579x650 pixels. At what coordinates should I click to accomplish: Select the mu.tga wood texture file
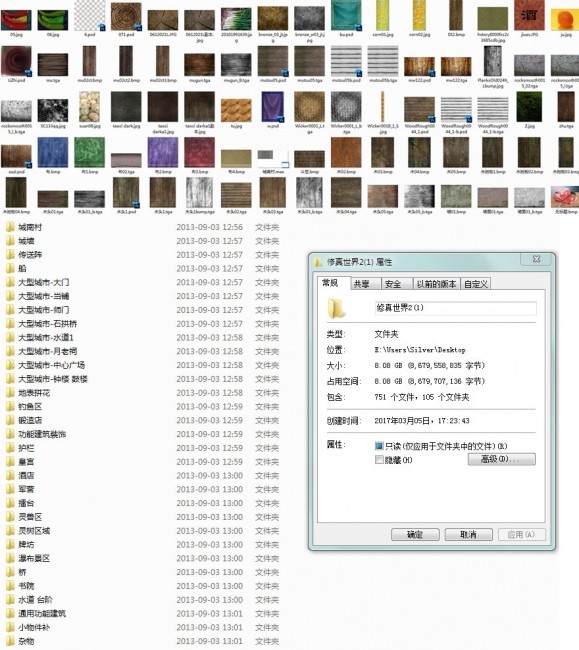point(53,65)
